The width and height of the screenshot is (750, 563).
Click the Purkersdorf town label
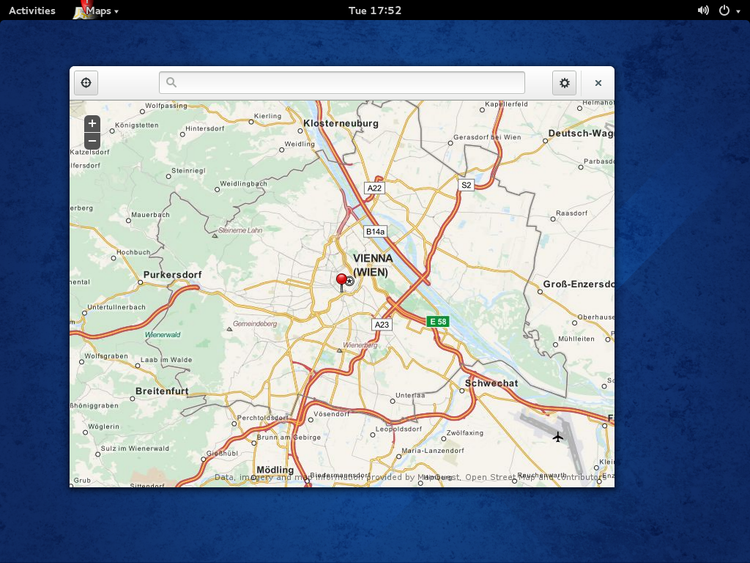coord(172,274)
